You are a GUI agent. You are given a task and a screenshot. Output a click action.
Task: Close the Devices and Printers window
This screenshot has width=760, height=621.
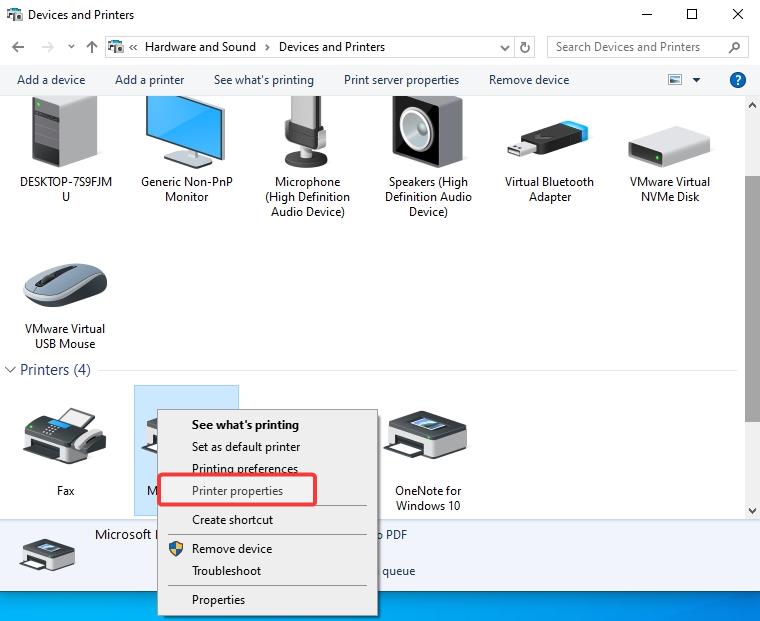738,15
